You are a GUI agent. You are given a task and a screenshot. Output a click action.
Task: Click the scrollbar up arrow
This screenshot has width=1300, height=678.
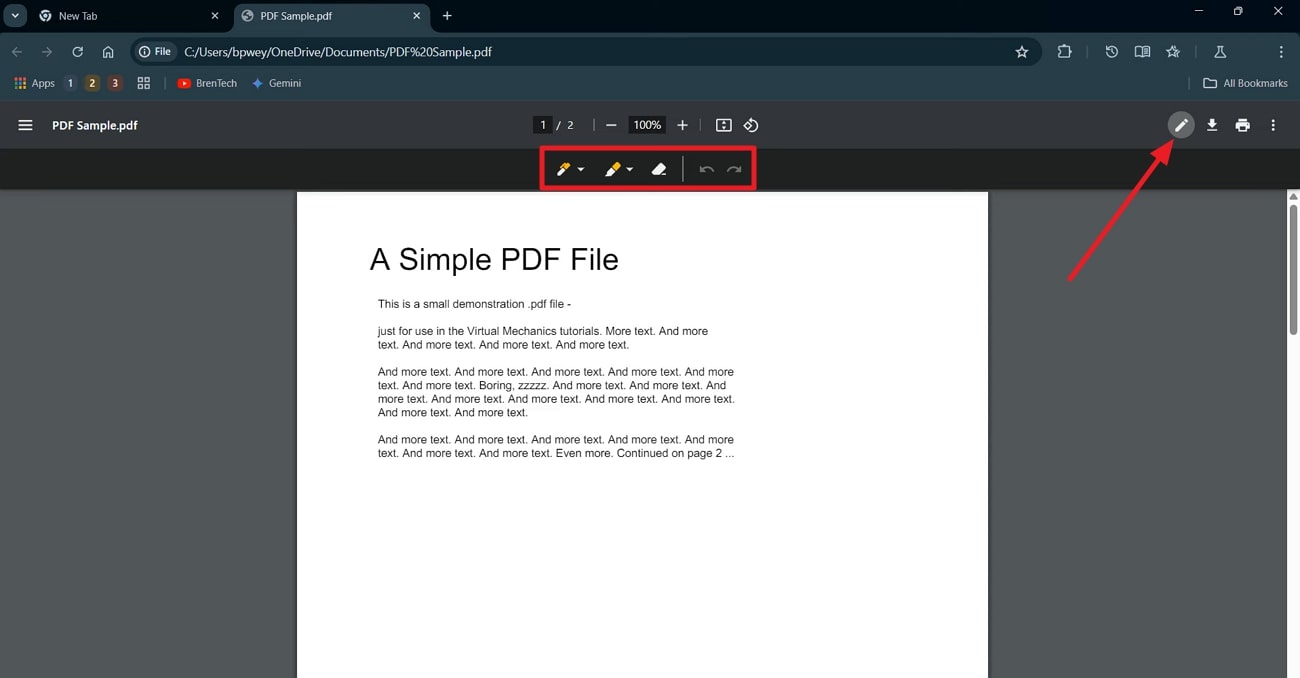[1293, 196]
